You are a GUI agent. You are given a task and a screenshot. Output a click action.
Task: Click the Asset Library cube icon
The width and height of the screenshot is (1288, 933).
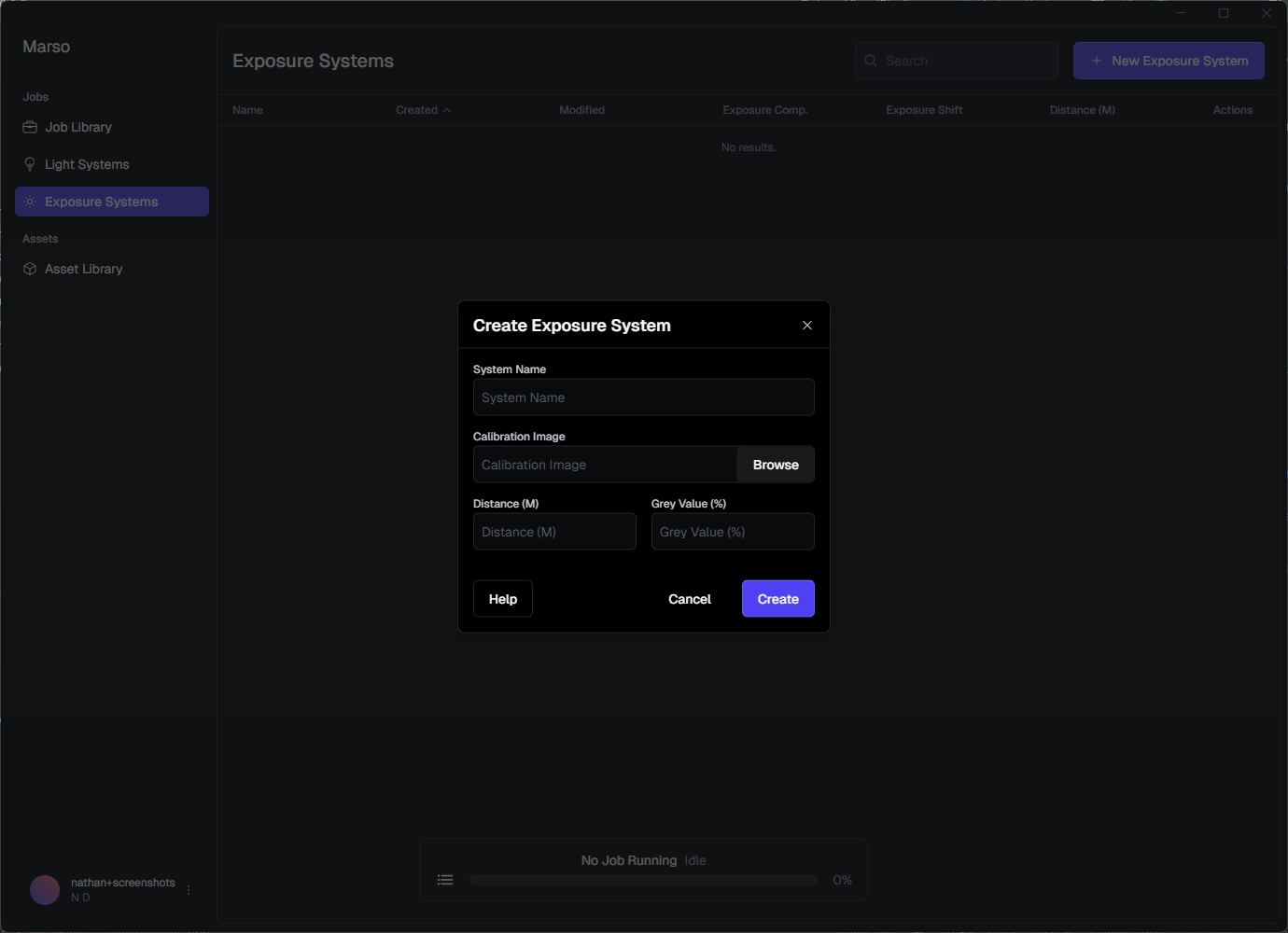tap(30, 269)
